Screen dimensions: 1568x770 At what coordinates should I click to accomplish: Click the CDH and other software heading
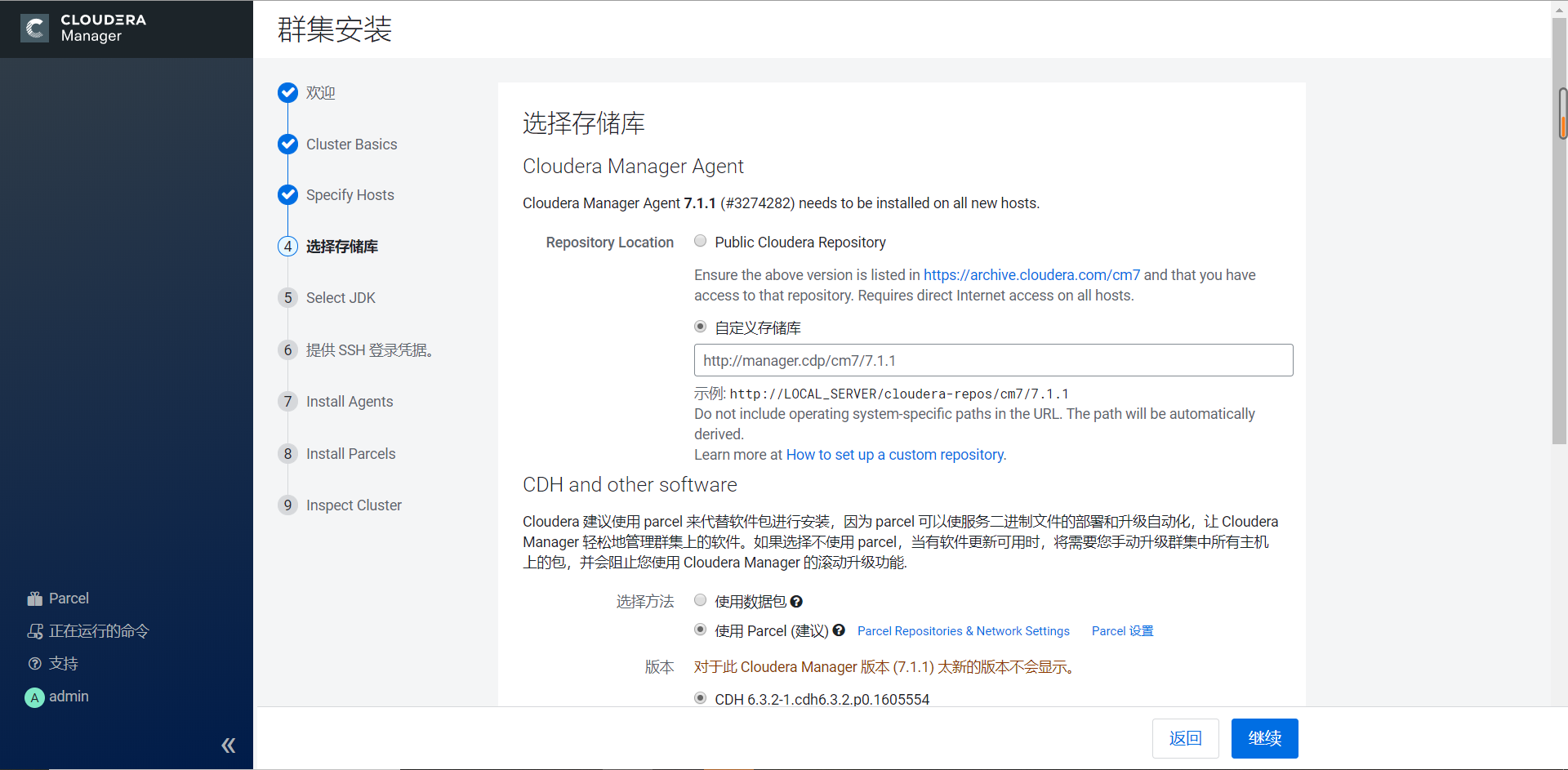[630, 485]
